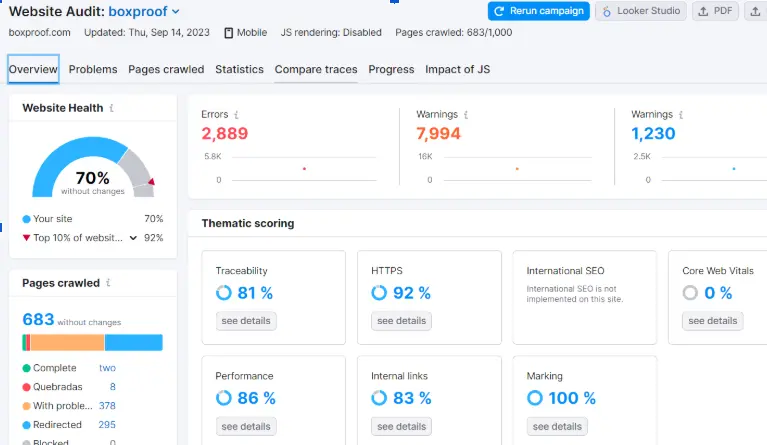
Task: Click the info icon beside orange Warnings
Action: click(466, 114)
